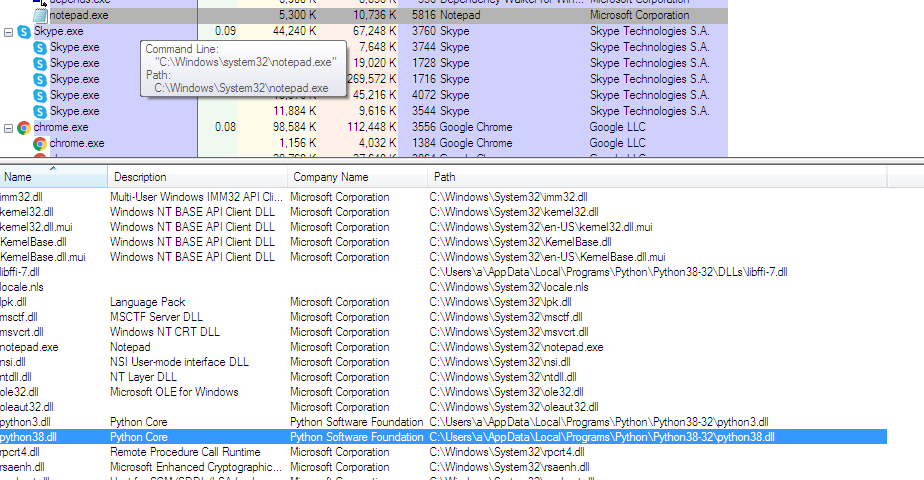Viewport: 924px width, 480px height.
Task: Select the parent Skype.exe process name
Action: point(58,31)
